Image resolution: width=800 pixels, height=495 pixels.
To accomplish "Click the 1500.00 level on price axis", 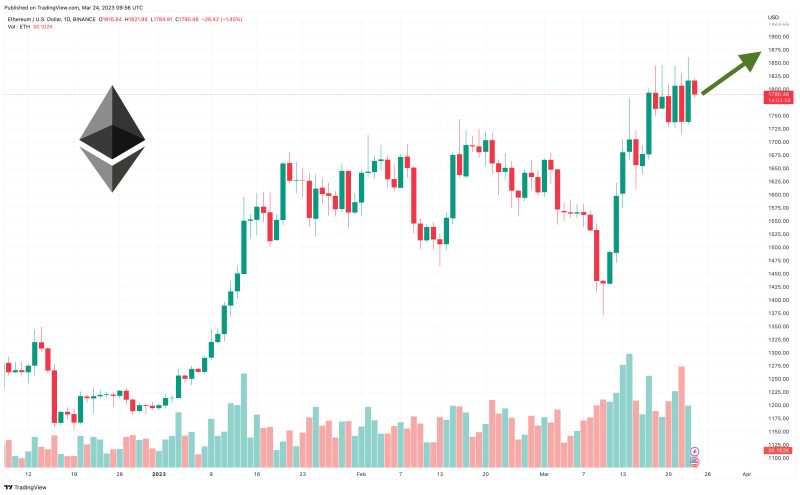I will pos(779,248).
